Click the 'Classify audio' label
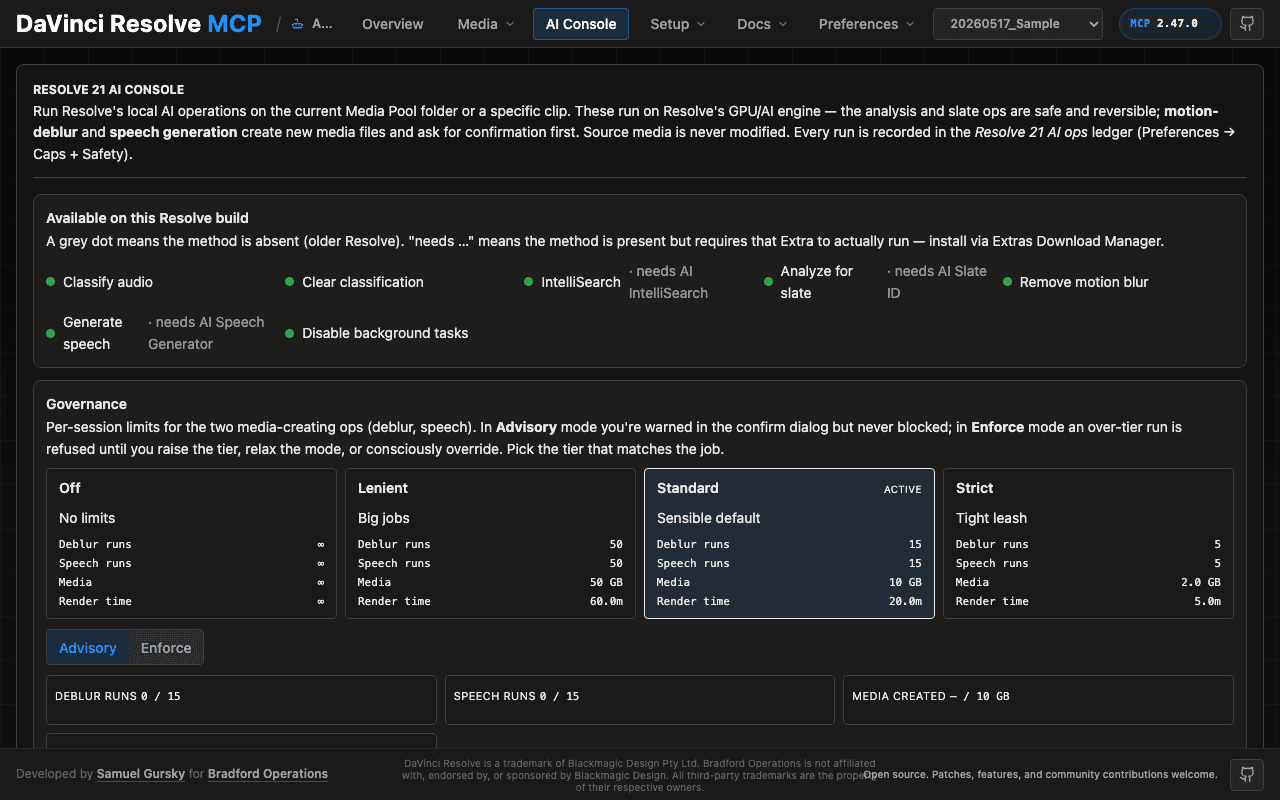Viewport: 1280px width, 800px height. 108,282
